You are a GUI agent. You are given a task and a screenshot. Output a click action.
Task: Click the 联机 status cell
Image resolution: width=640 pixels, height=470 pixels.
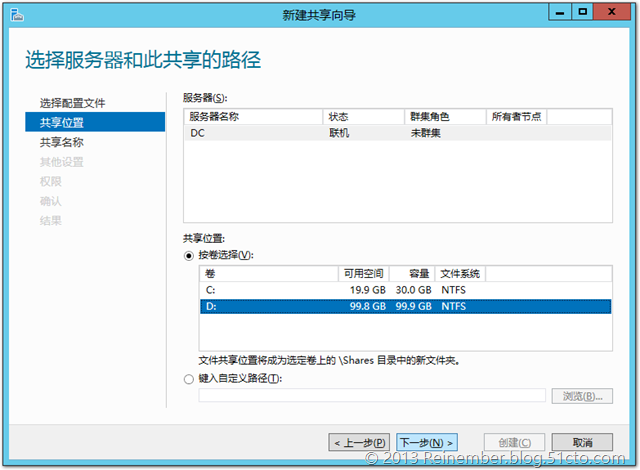339,133
